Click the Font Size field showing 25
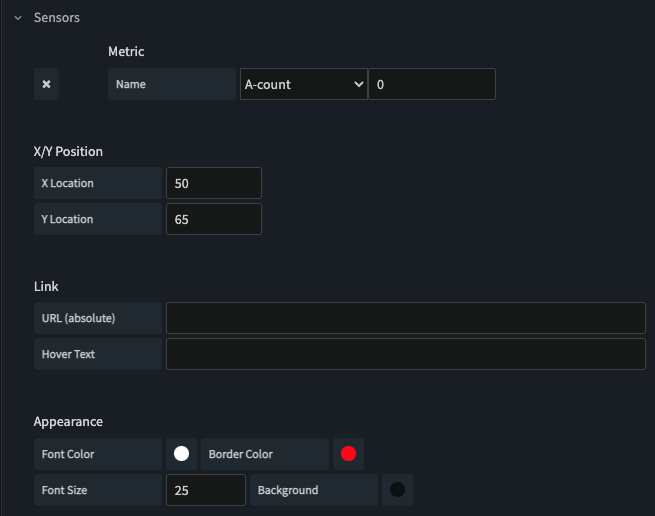655x516 pixels. point(206,490)
